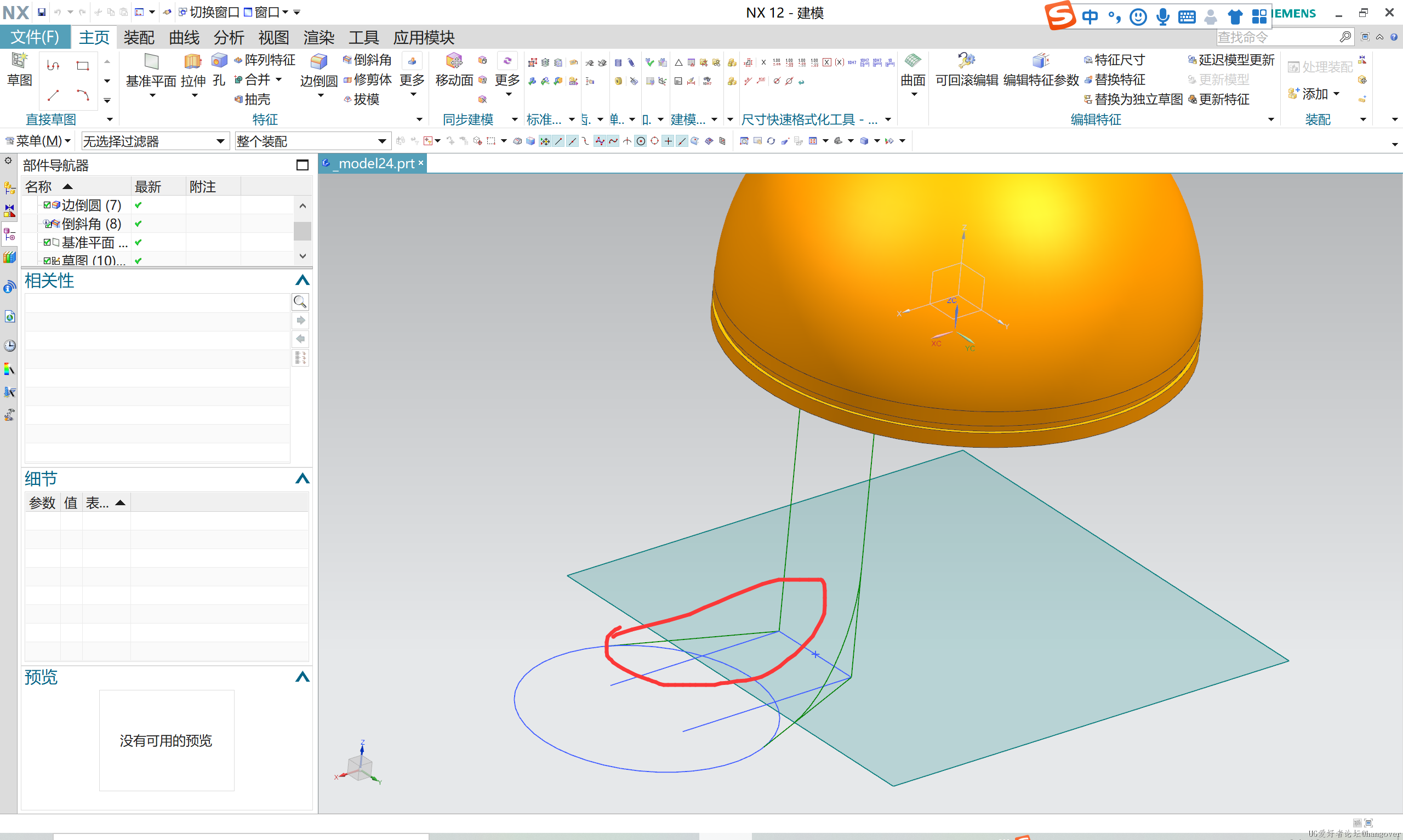1403x840 pixels.
Task: Open the 文件(F) menu
Action: (x=35, y=37)
